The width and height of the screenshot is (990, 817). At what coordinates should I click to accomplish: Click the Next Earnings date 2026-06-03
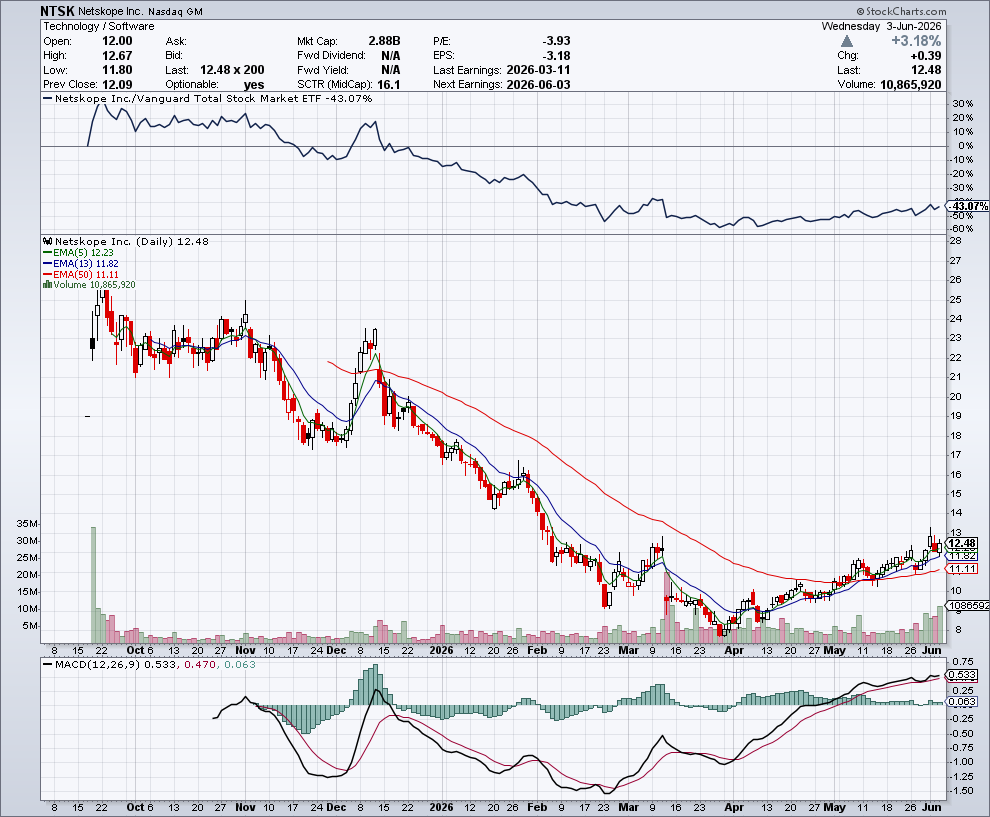tap(539, 85)
